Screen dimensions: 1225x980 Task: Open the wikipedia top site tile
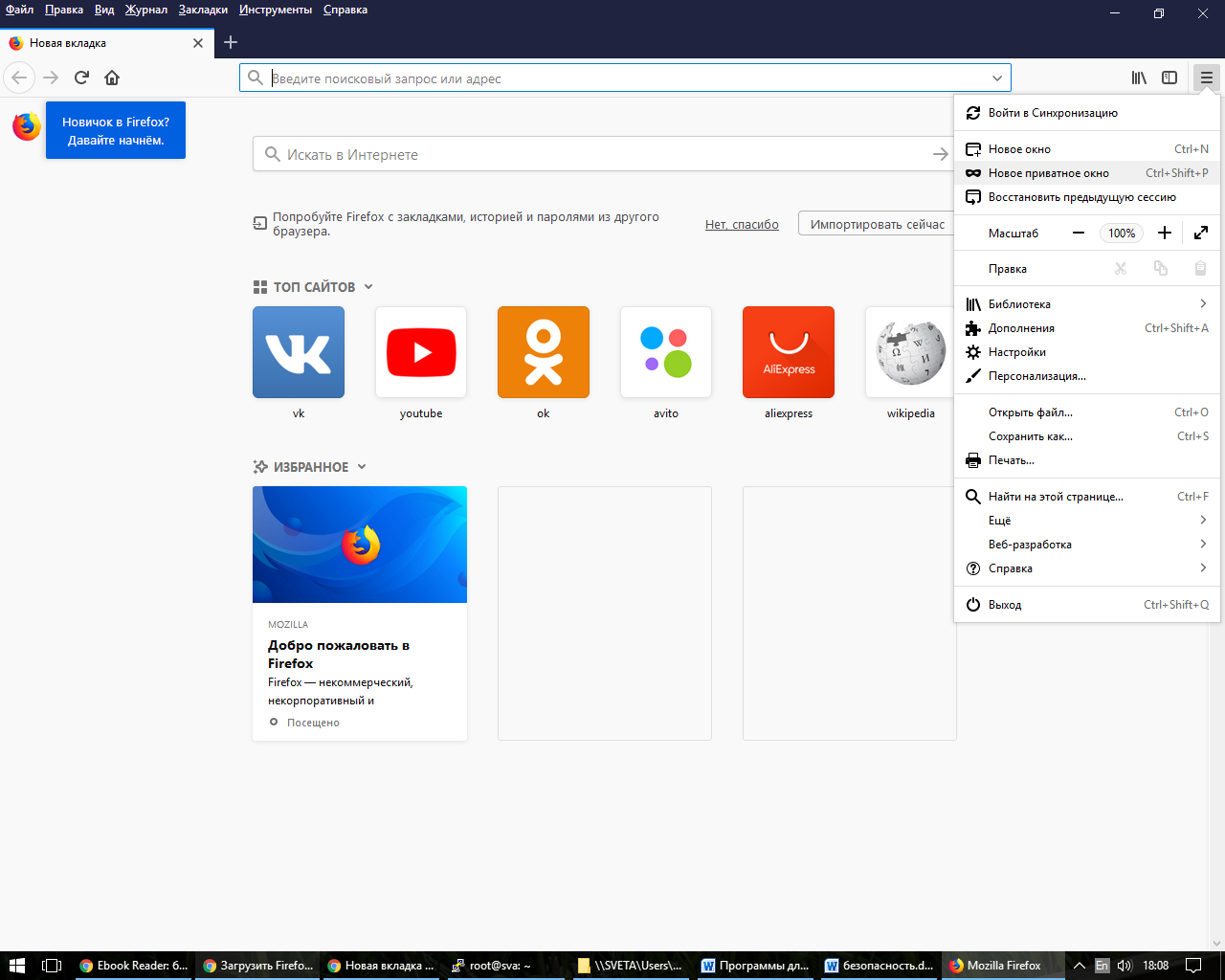910,352
